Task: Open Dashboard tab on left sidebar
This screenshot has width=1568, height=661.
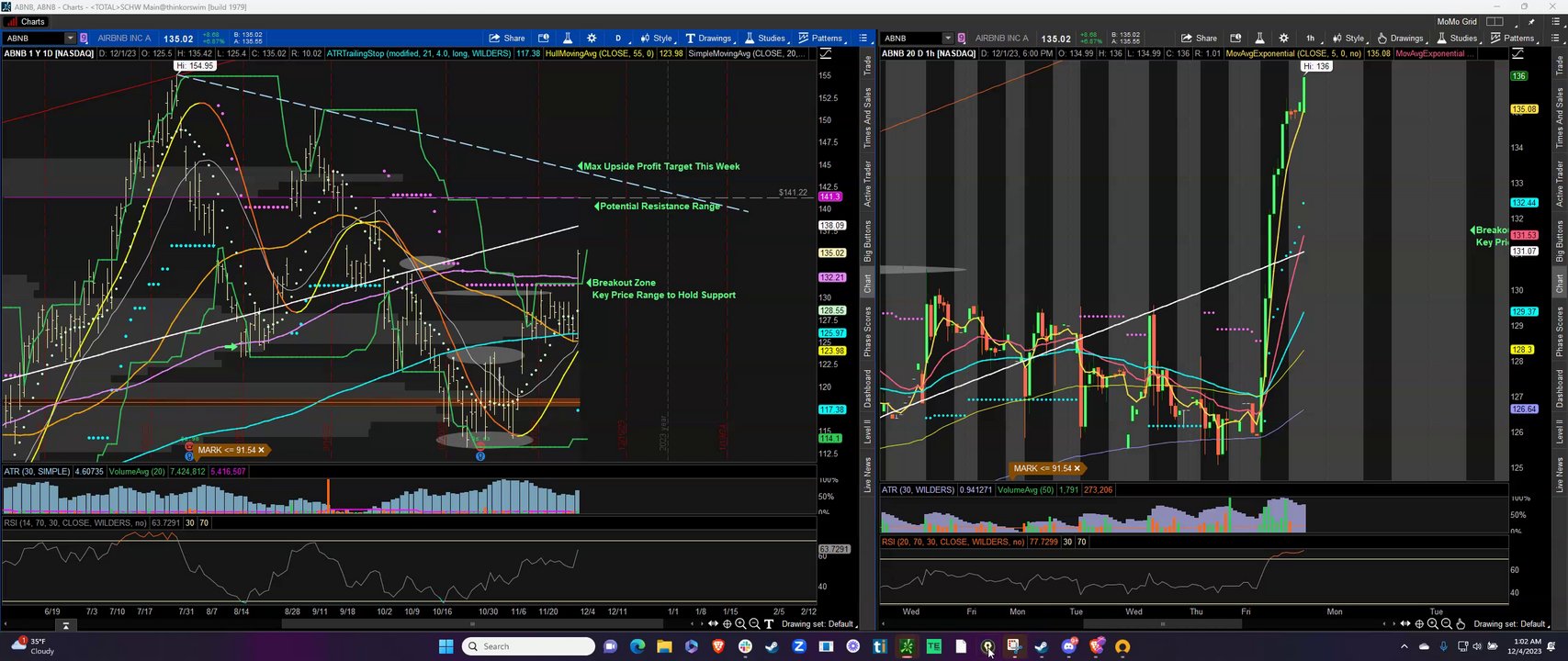Action: tap(867, 388)
